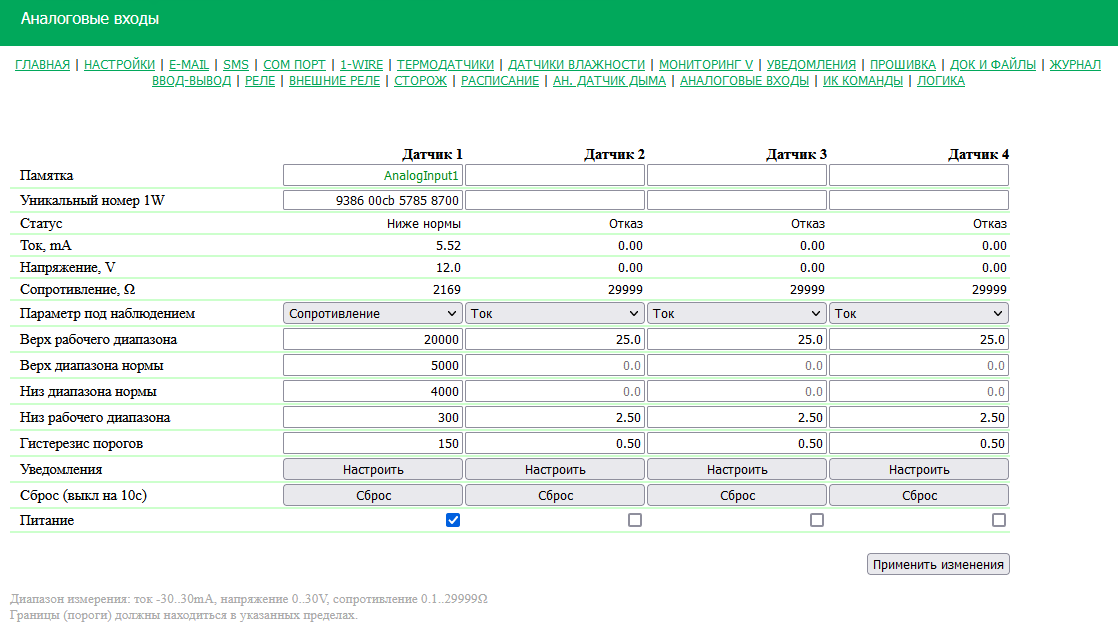Open Датчик 1 parameter dropdown showing Сопротивление

373,313
